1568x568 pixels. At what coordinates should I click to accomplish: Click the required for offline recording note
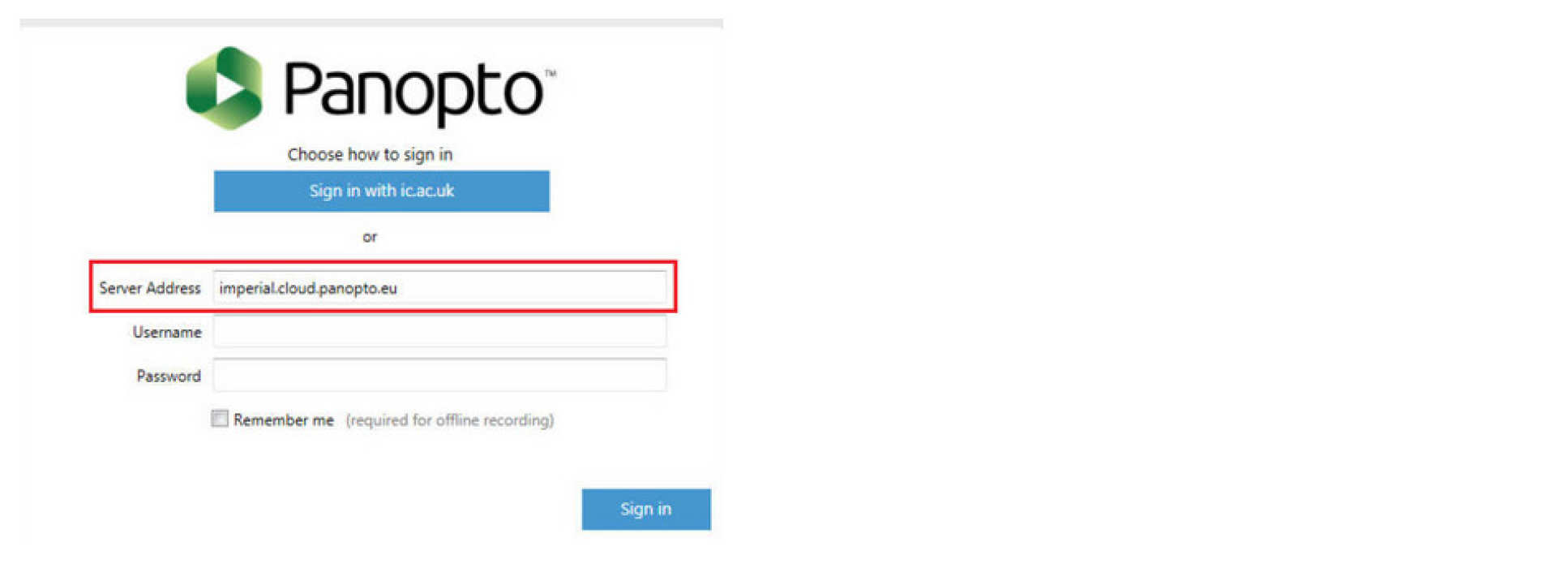[450, 420]
